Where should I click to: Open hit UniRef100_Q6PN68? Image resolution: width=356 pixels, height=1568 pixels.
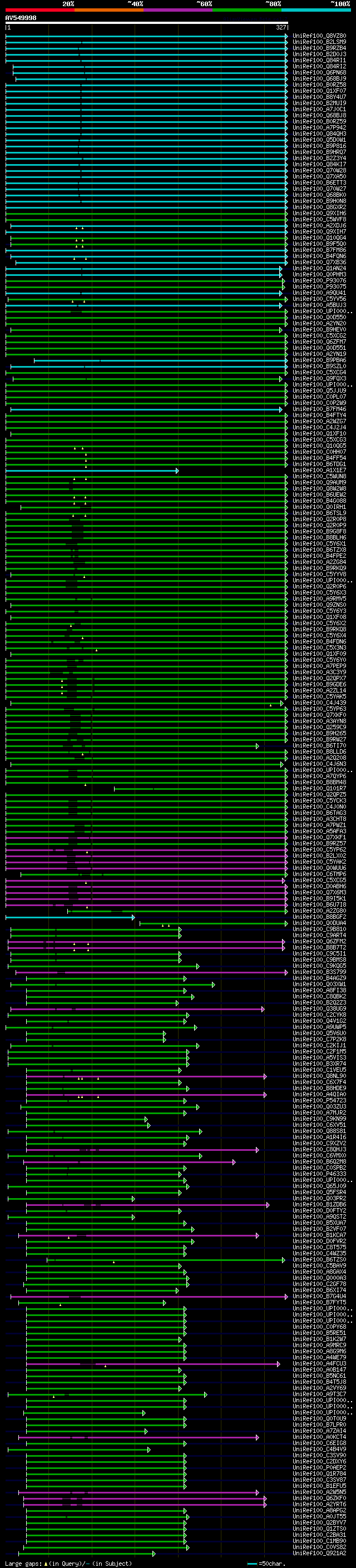[319, 72]
